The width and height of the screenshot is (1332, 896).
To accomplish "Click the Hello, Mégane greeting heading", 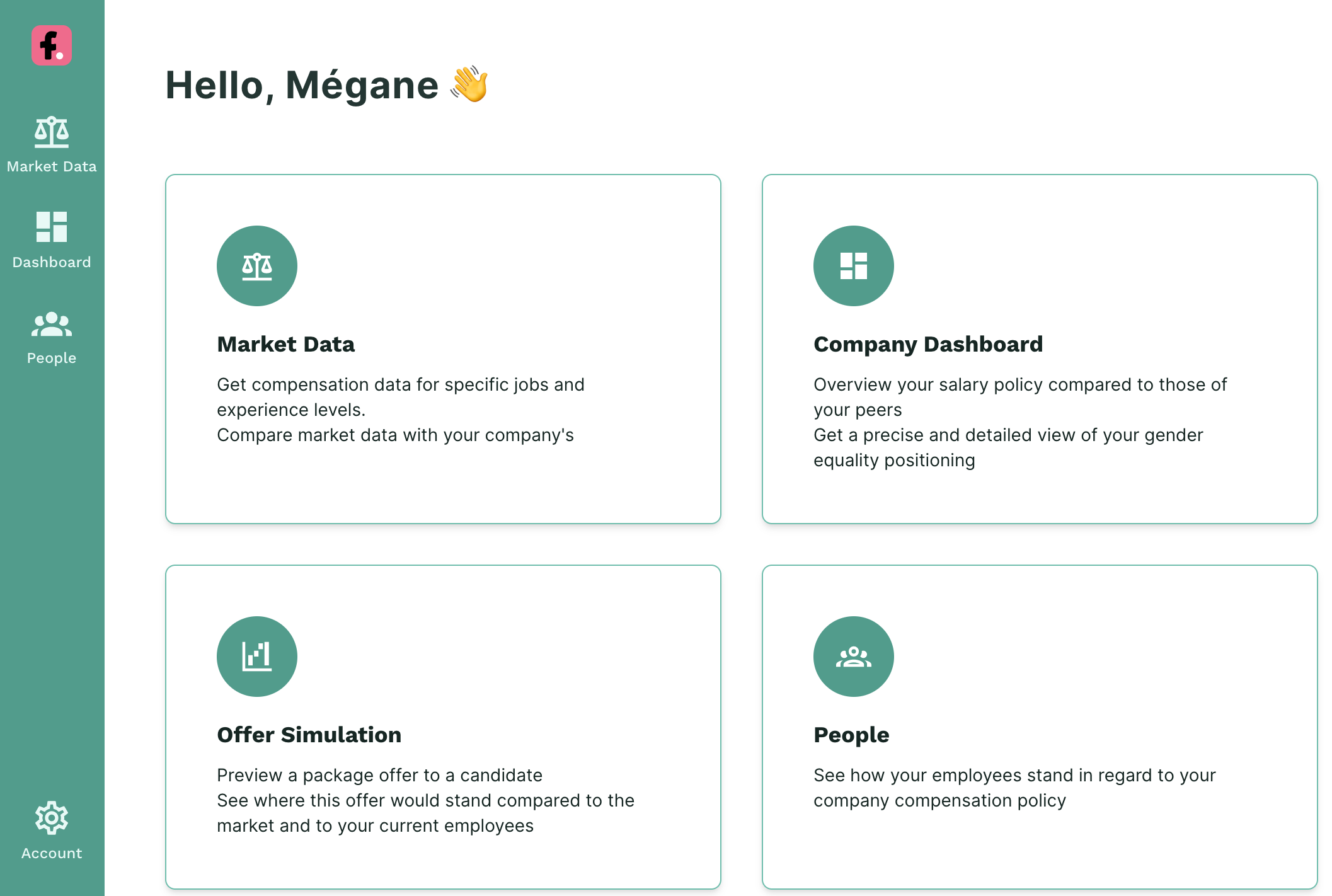I will click(327, 85).
